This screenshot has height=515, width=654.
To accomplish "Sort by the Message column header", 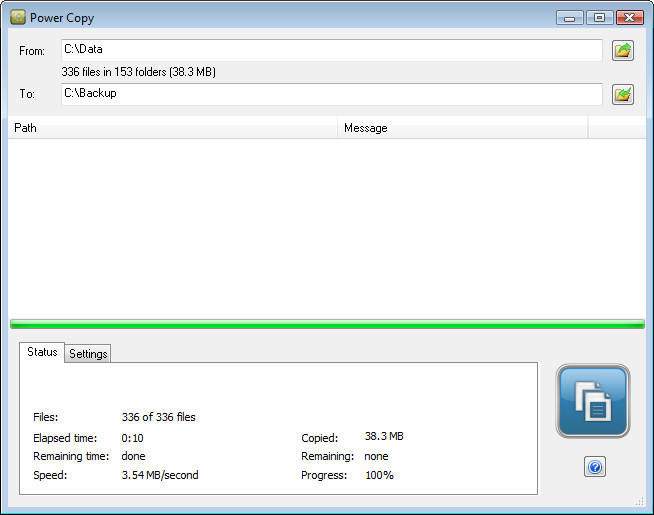I will [x=463, y=128].
